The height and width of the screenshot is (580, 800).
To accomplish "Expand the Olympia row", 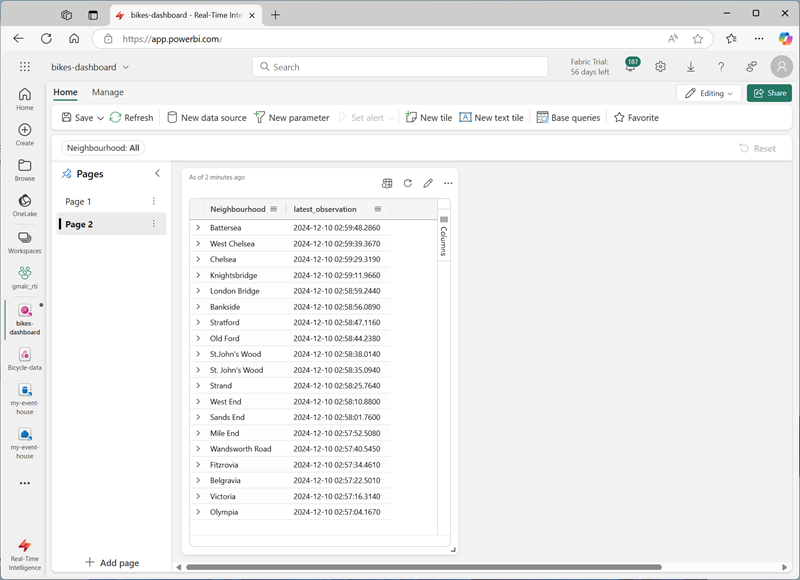I will (x=198, y=512).
